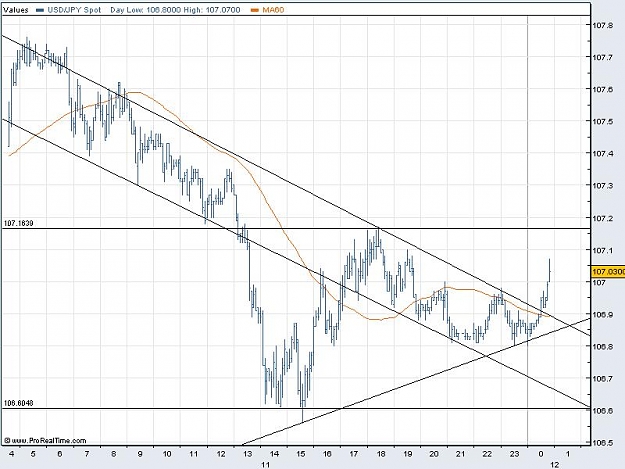Click the 107.8 price axis label
625x469 pixels.
[602, 25]
